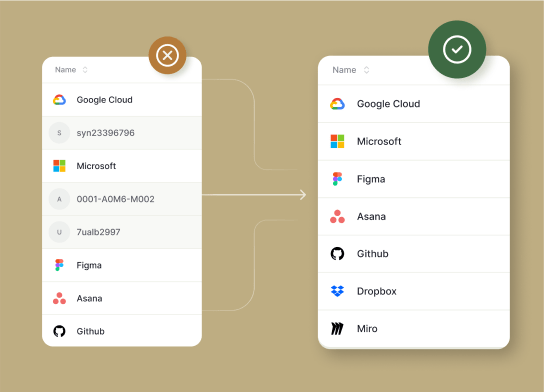Click the left list Name column header
Viewport: 544px width, 392px height.
[x=66, y=70]
